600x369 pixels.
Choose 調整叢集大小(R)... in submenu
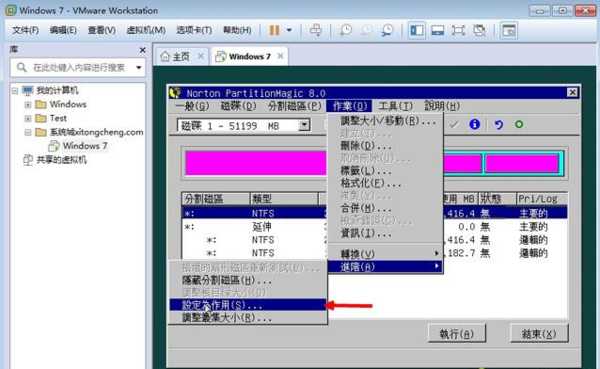(x=248, y=318)
